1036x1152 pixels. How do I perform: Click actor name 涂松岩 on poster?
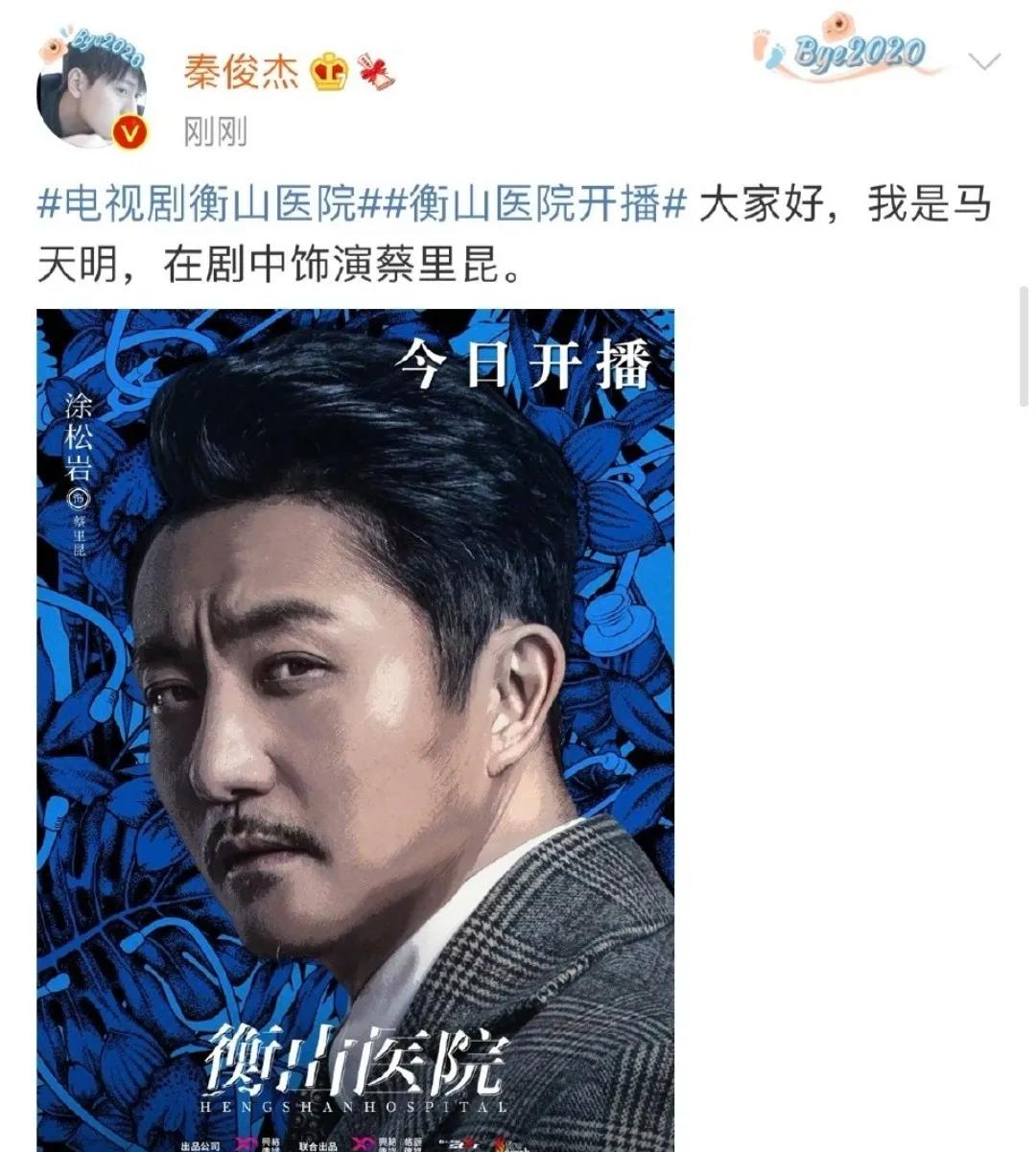click(x=79, y=436)
